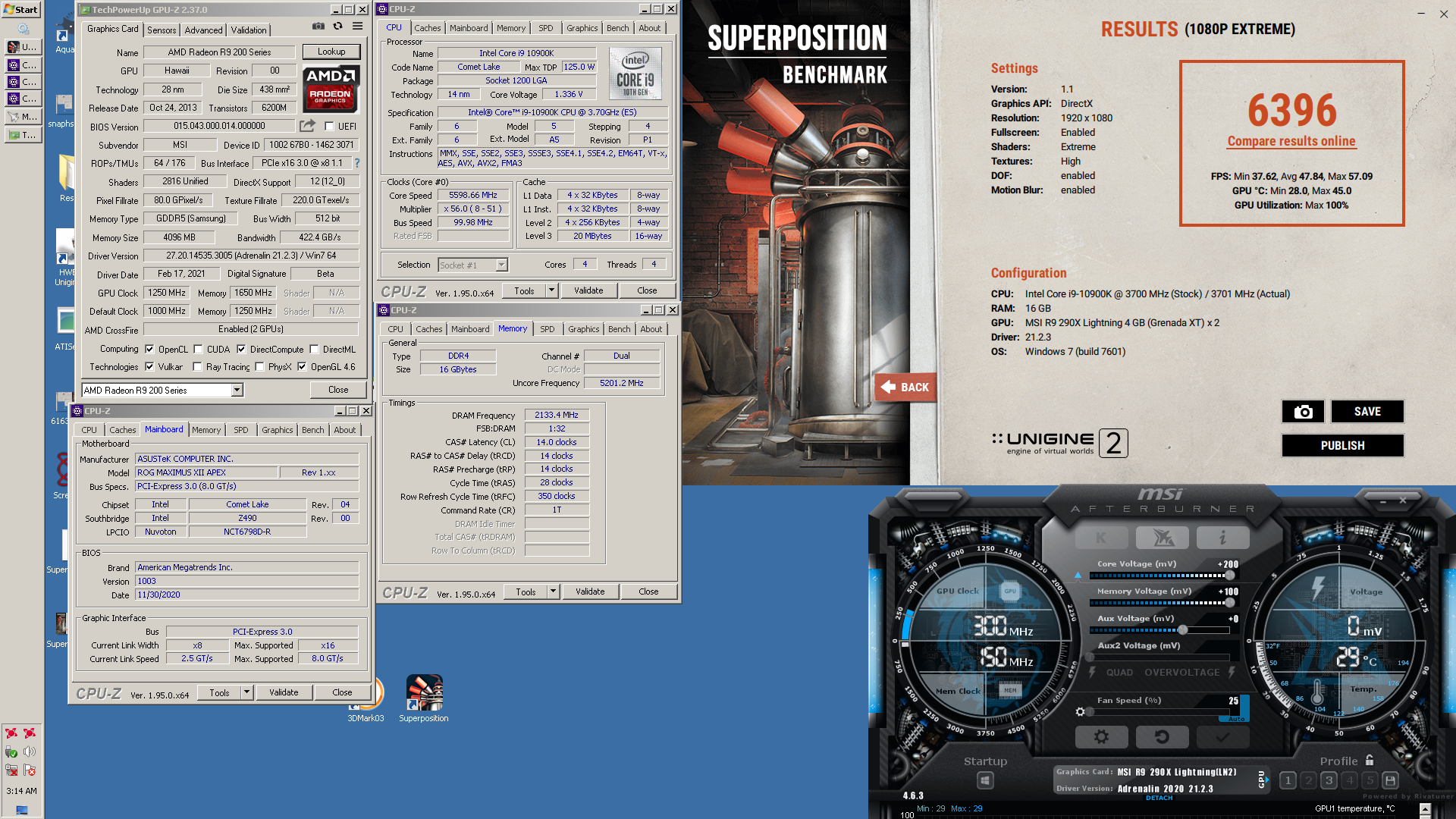
Task: Click the fan settings gear beside Fan Speed
Action: (x=1080, y=711)
